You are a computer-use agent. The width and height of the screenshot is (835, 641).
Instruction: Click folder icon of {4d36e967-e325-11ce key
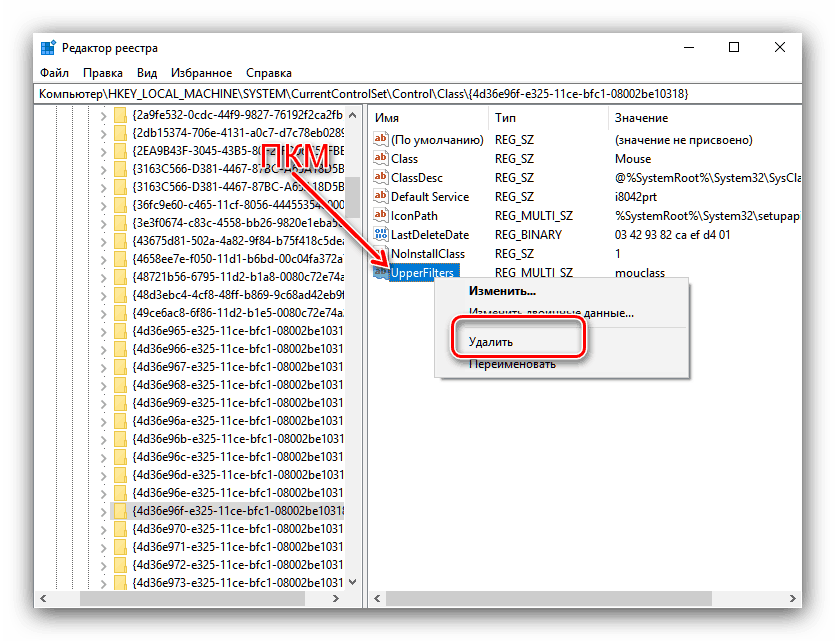click(121, 367)
